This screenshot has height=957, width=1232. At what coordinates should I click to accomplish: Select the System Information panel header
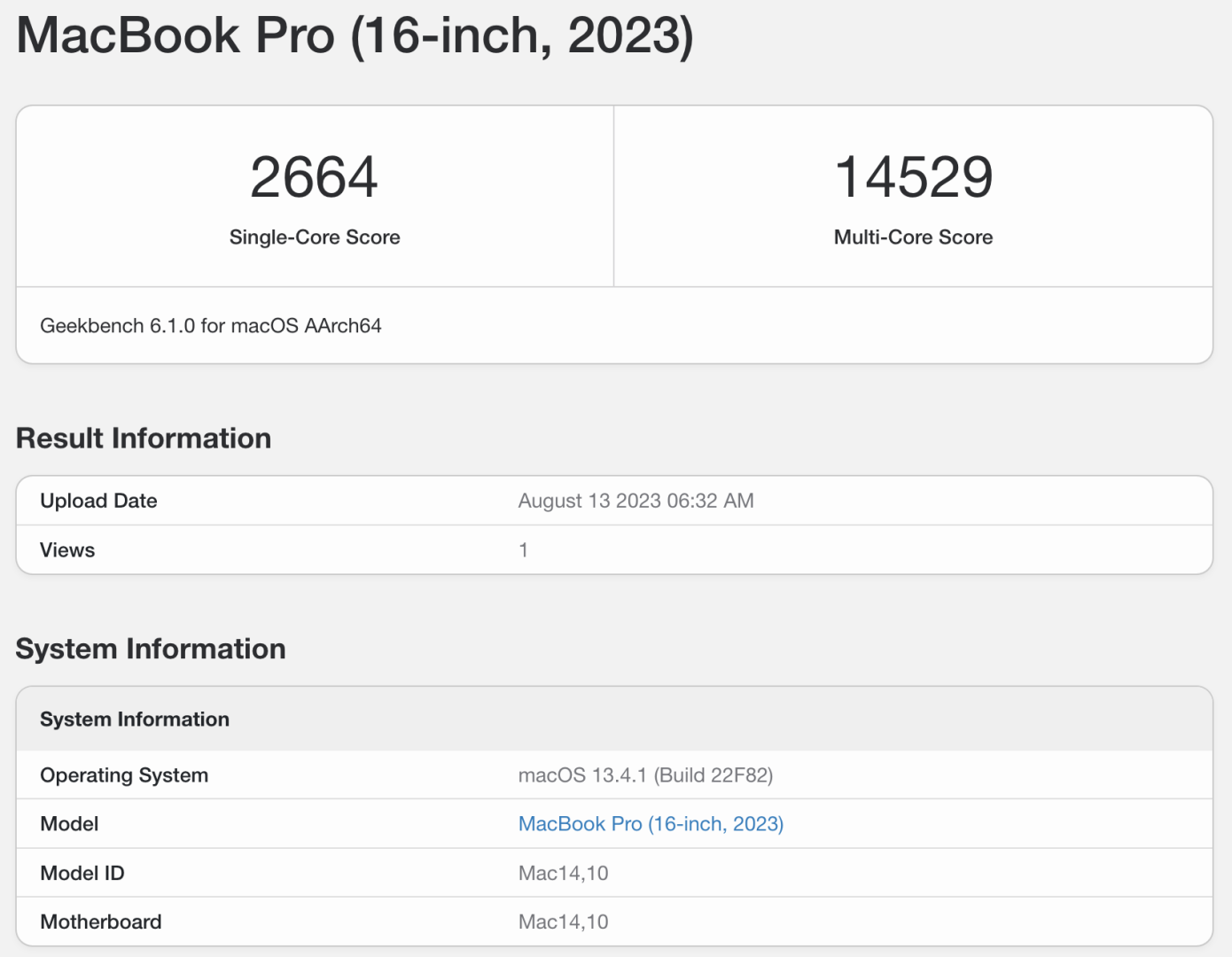[x=134, y=719]
